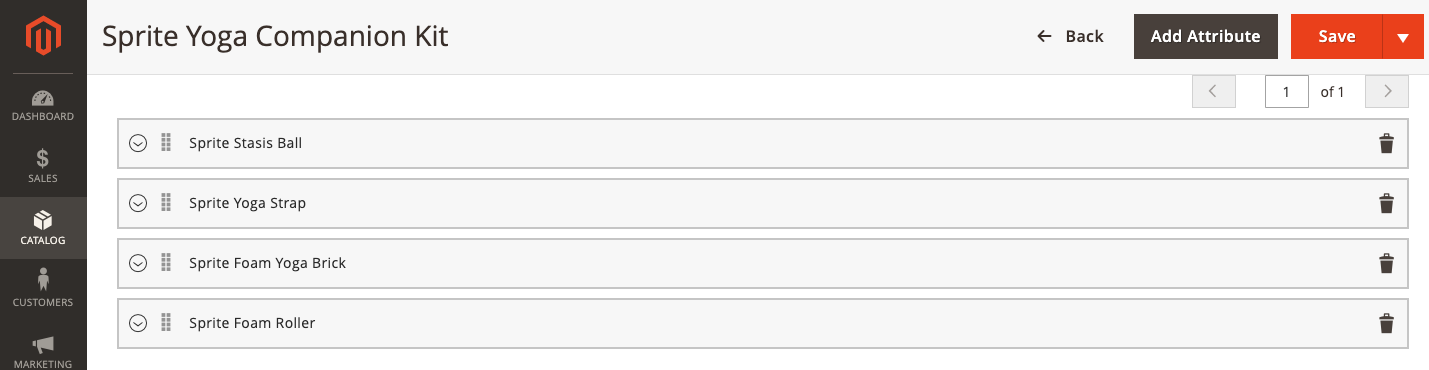Open the Sales menu in sidebar

tap(43, 166)
